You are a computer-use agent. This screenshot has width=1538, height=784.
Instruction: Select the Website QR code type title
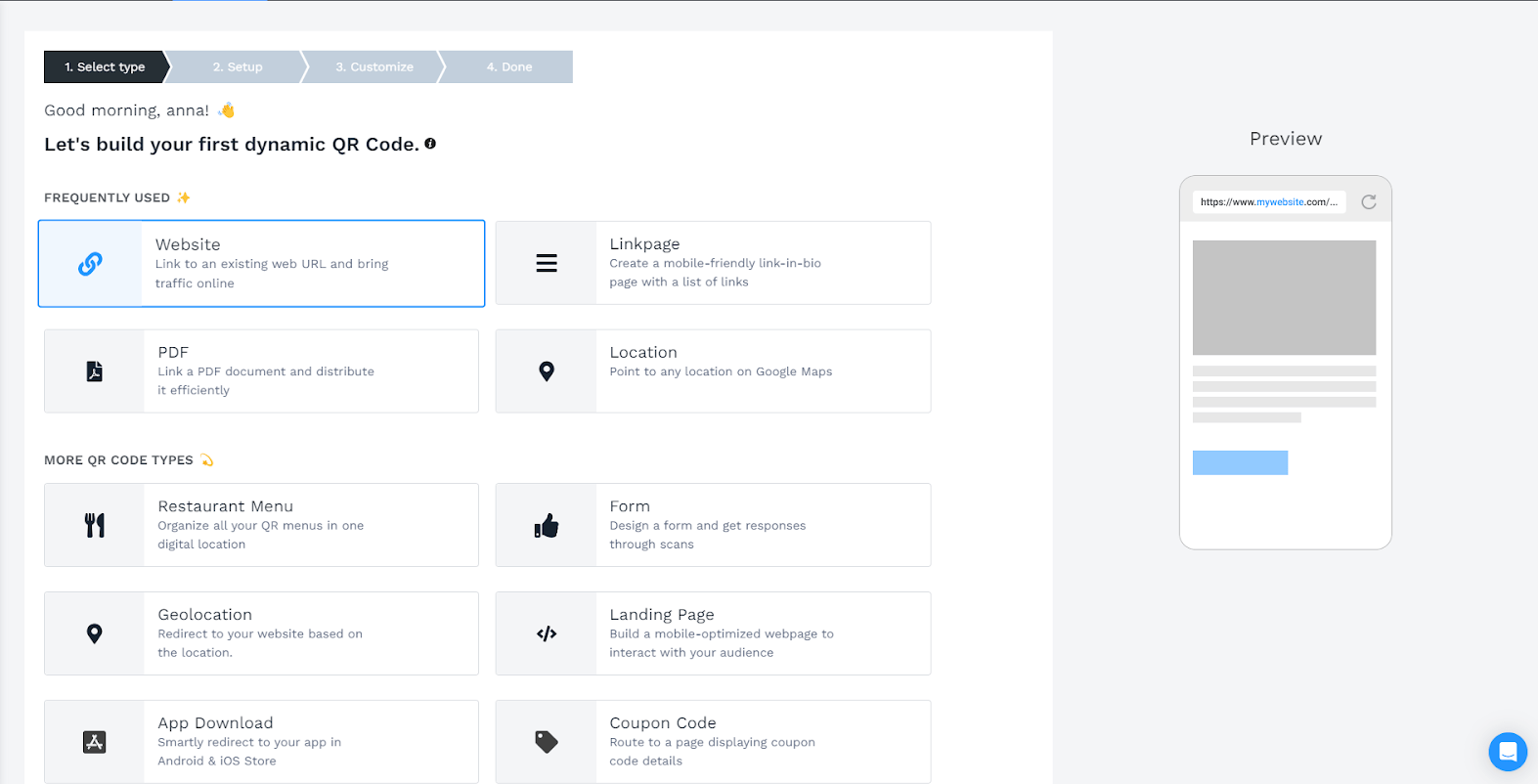(x=188, y=244)
